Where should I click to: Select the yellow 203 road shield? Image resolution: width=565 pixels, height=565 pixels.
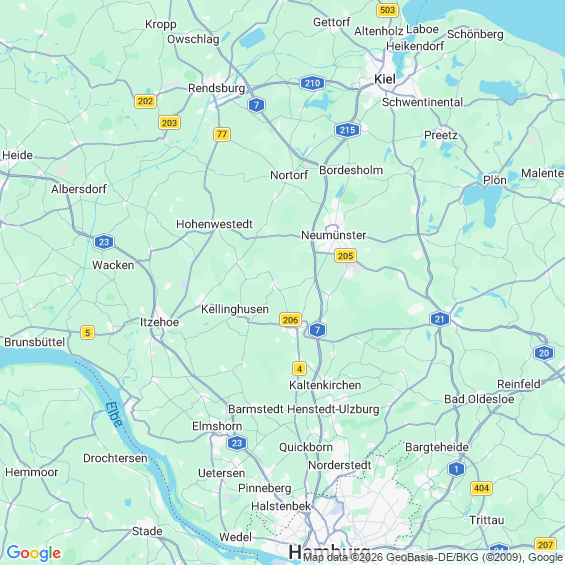[169, 123]
